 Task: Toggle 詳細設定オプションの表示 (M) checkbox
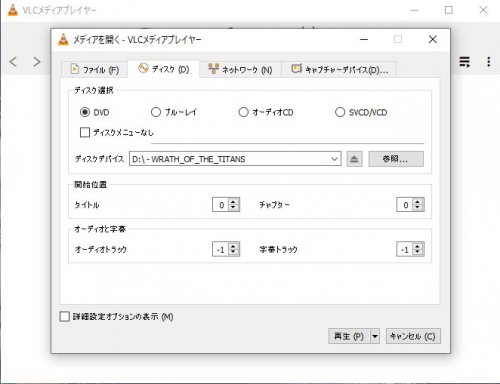tap(64, 316)
